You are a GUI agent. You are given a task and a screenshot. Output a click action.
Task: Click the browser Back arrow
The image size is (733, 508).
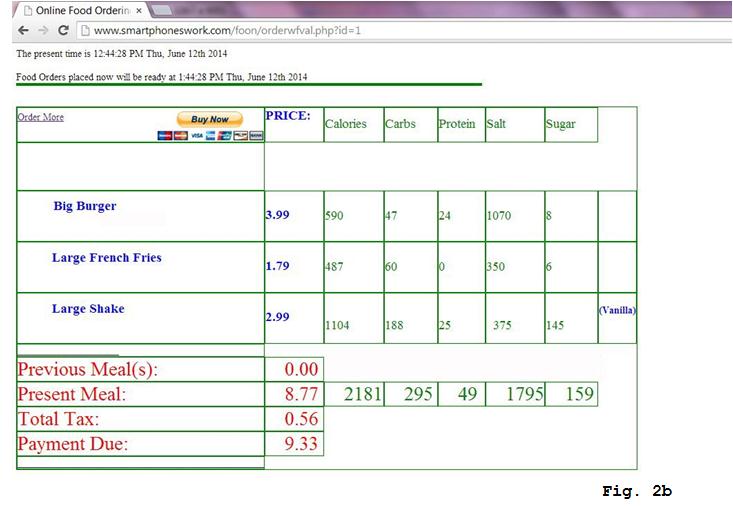click(22, 30)
